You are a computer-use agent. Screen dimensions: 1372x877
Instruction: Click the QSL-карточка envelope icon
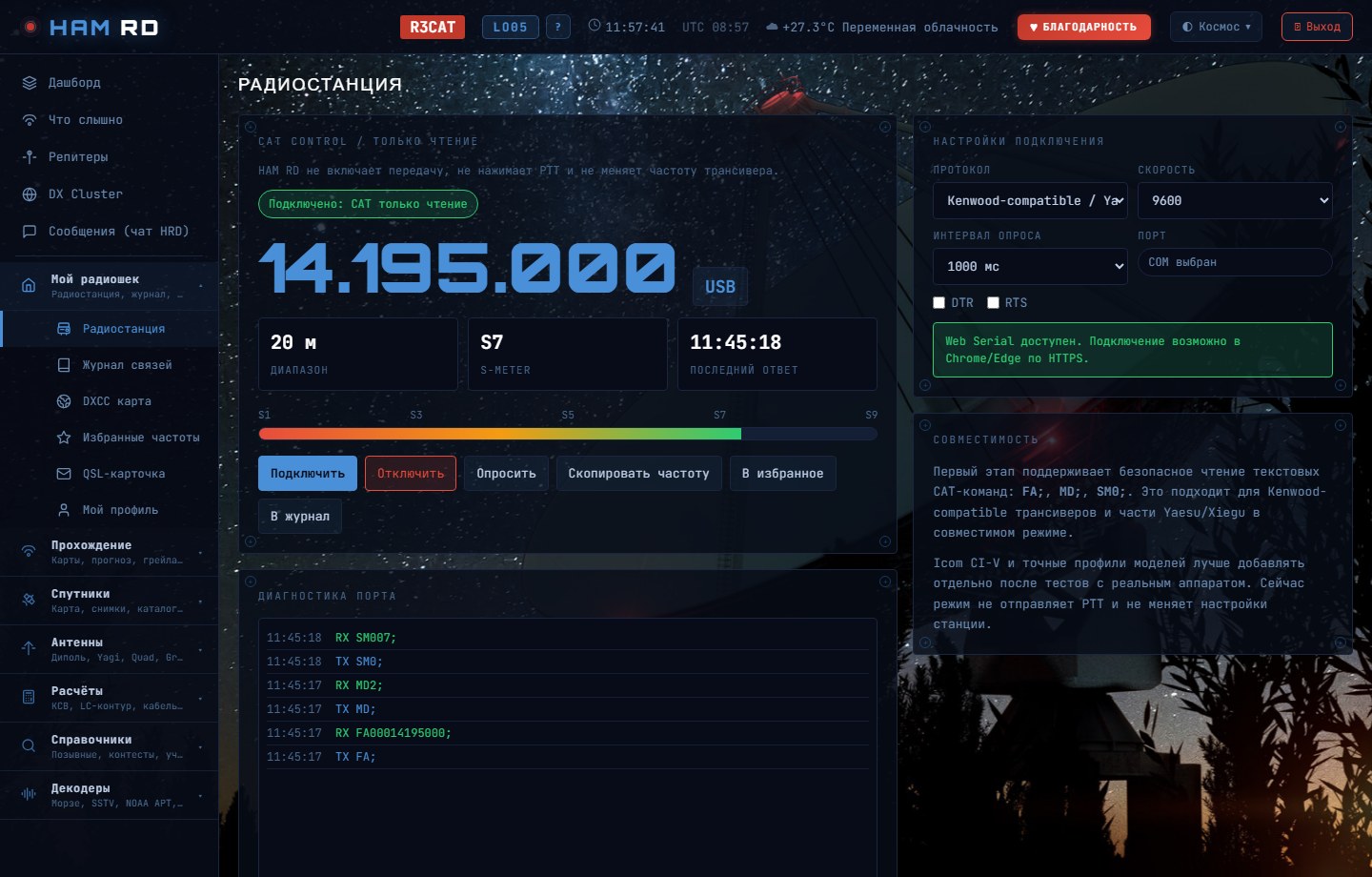[x=64, y=474]
